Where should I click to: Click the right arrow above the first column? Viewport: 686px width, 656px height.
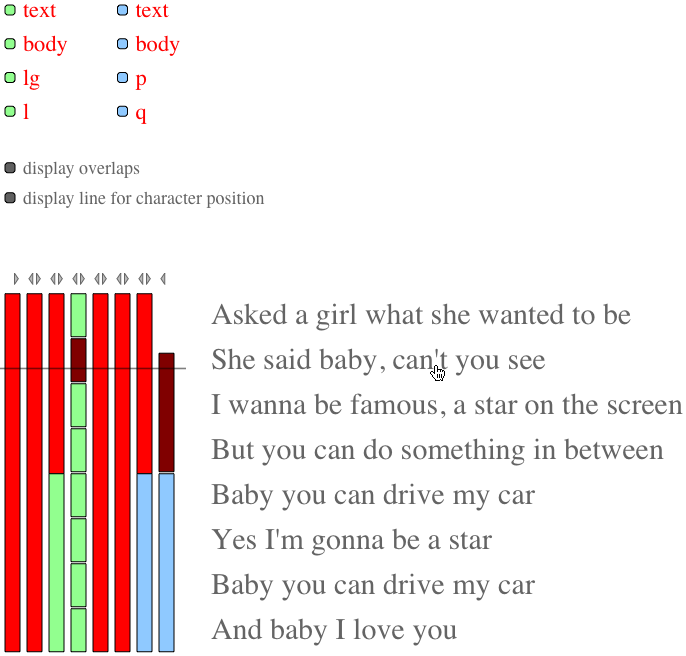(x=16, y=279)
